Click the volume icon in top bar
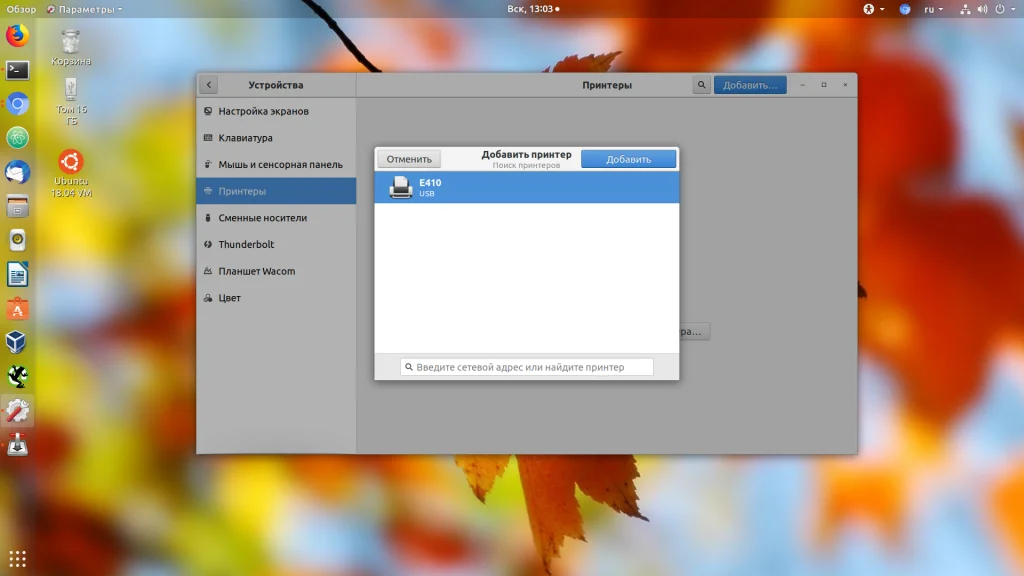1024x576 pixels. 982,9
